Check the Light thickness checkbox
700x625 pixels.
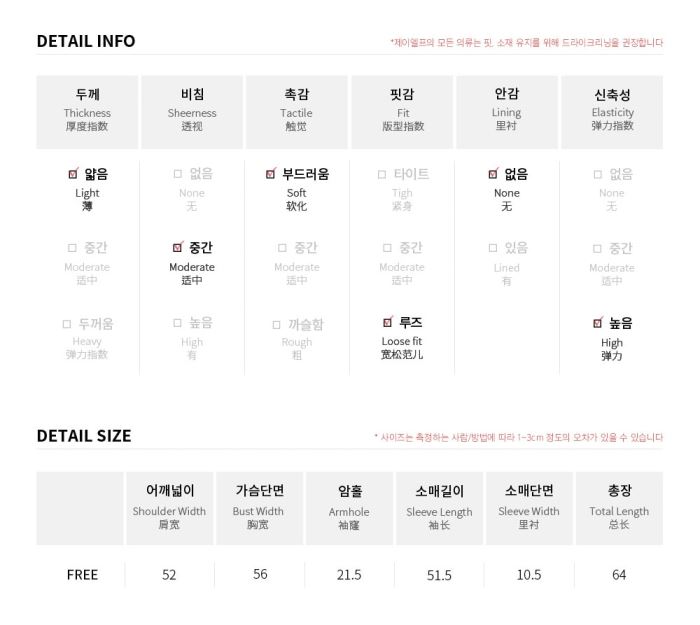[x=73, y=174]
